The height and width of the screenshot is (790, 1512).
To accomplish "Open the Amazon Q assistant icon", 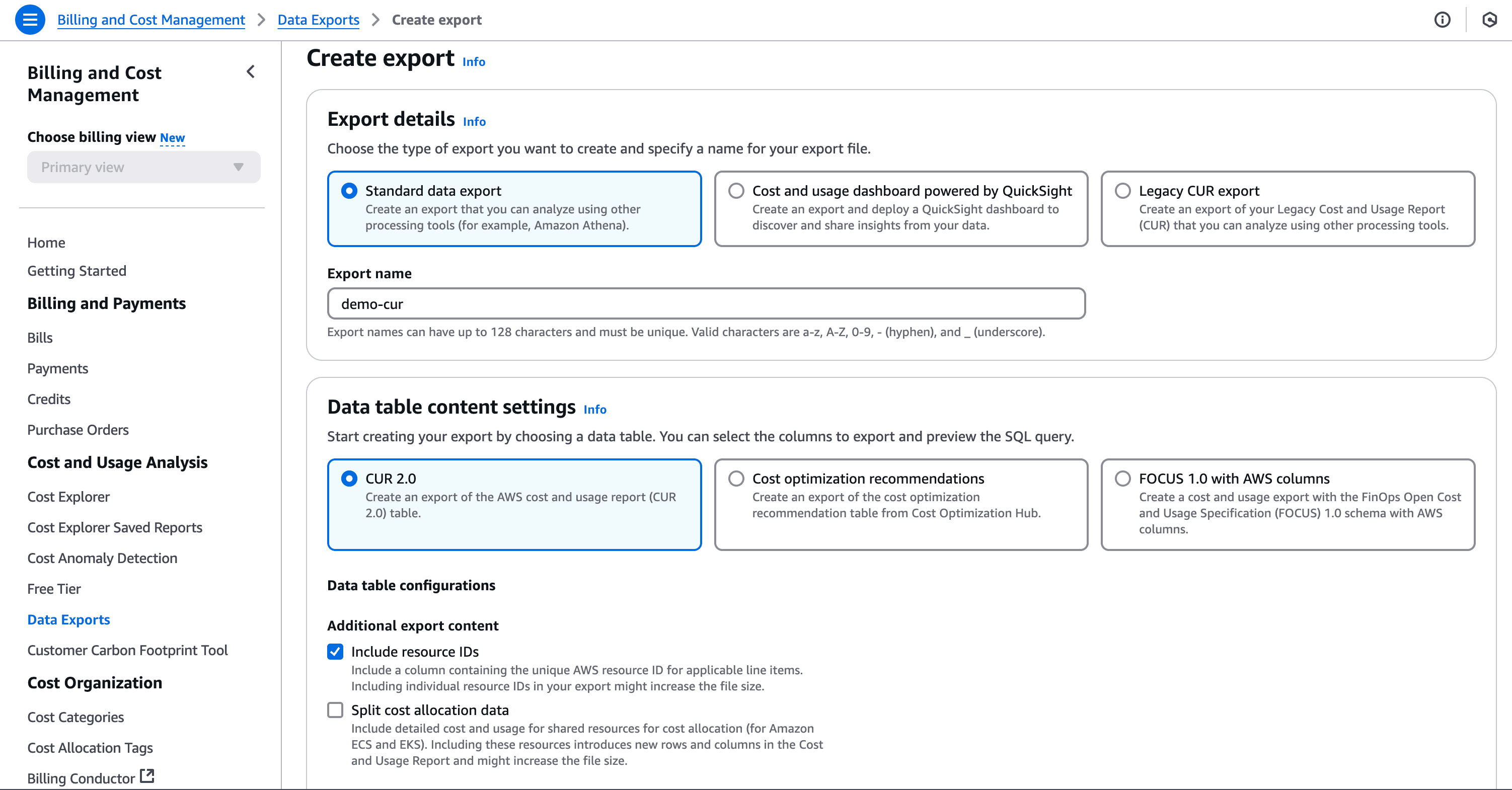I will (x=1490, y=19).
